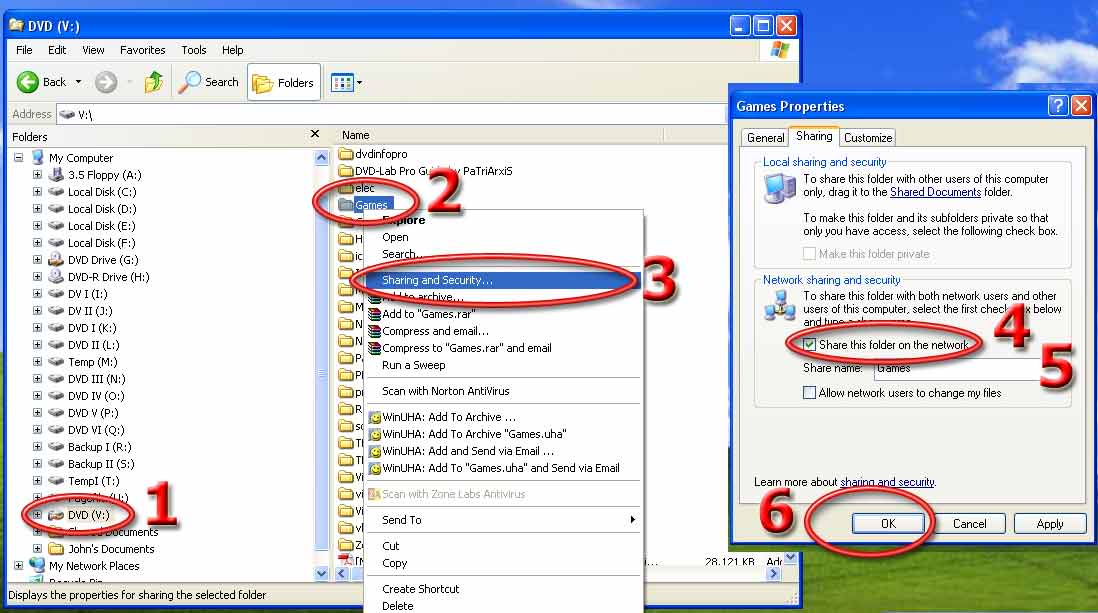Screen dimensions: 1098x613
Task: Collapse the My Computer tree node
Action: pyautogui.click(x=19, y=158)
